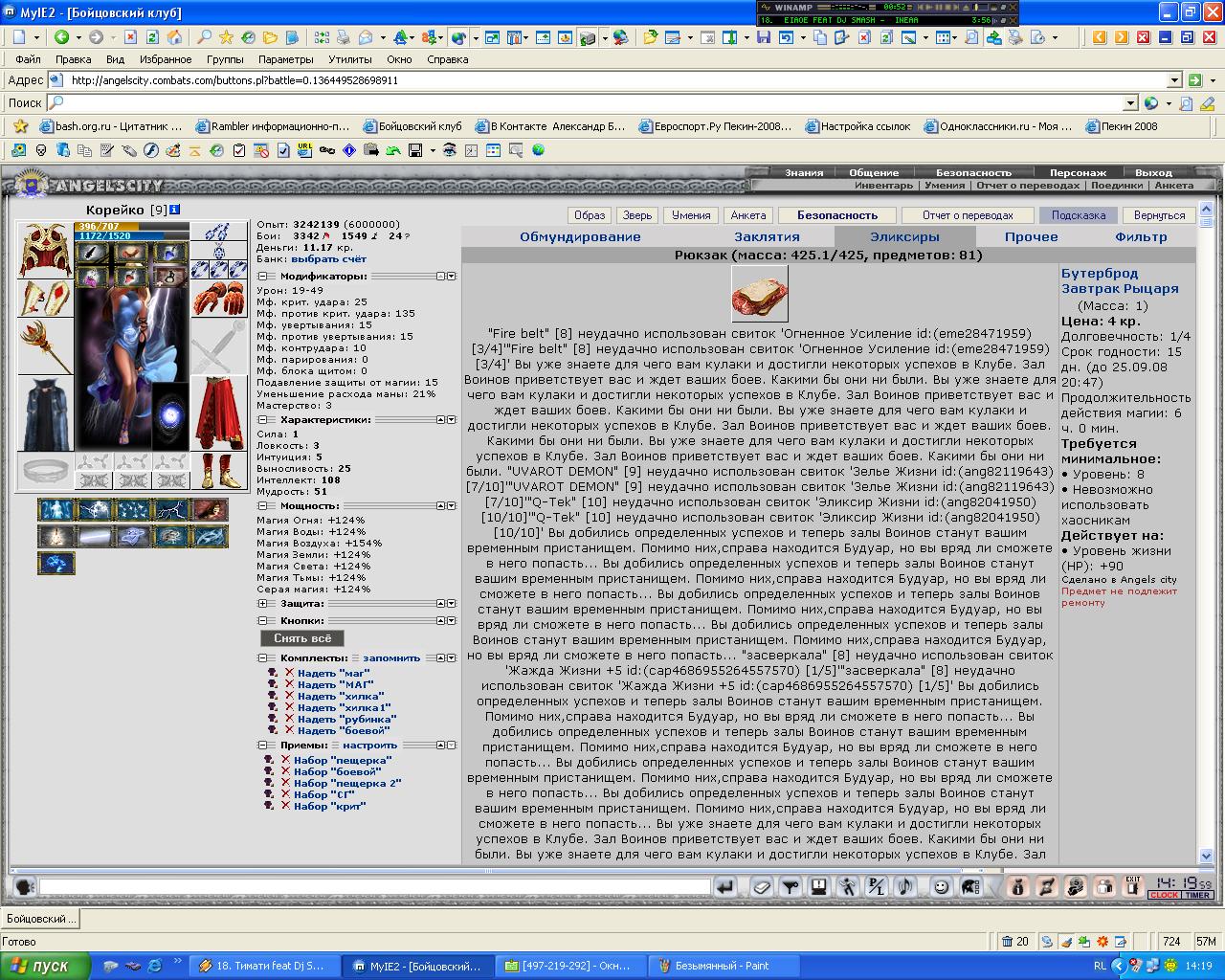
Task: Delete Набор "крит" red X icon
Action: (285, 806)
